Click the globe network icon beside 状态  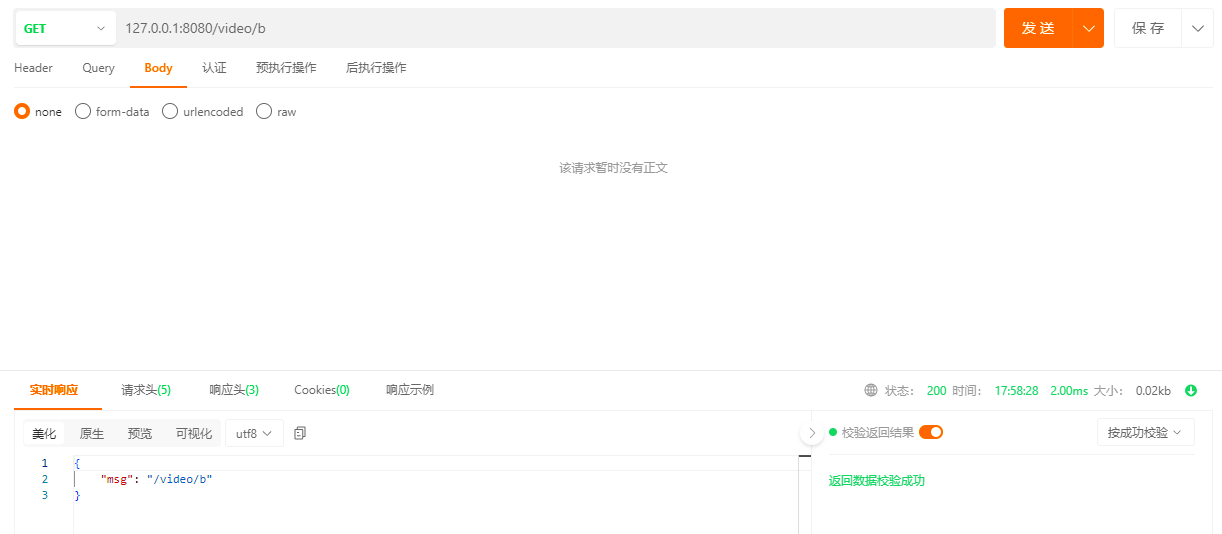(871, 390)
